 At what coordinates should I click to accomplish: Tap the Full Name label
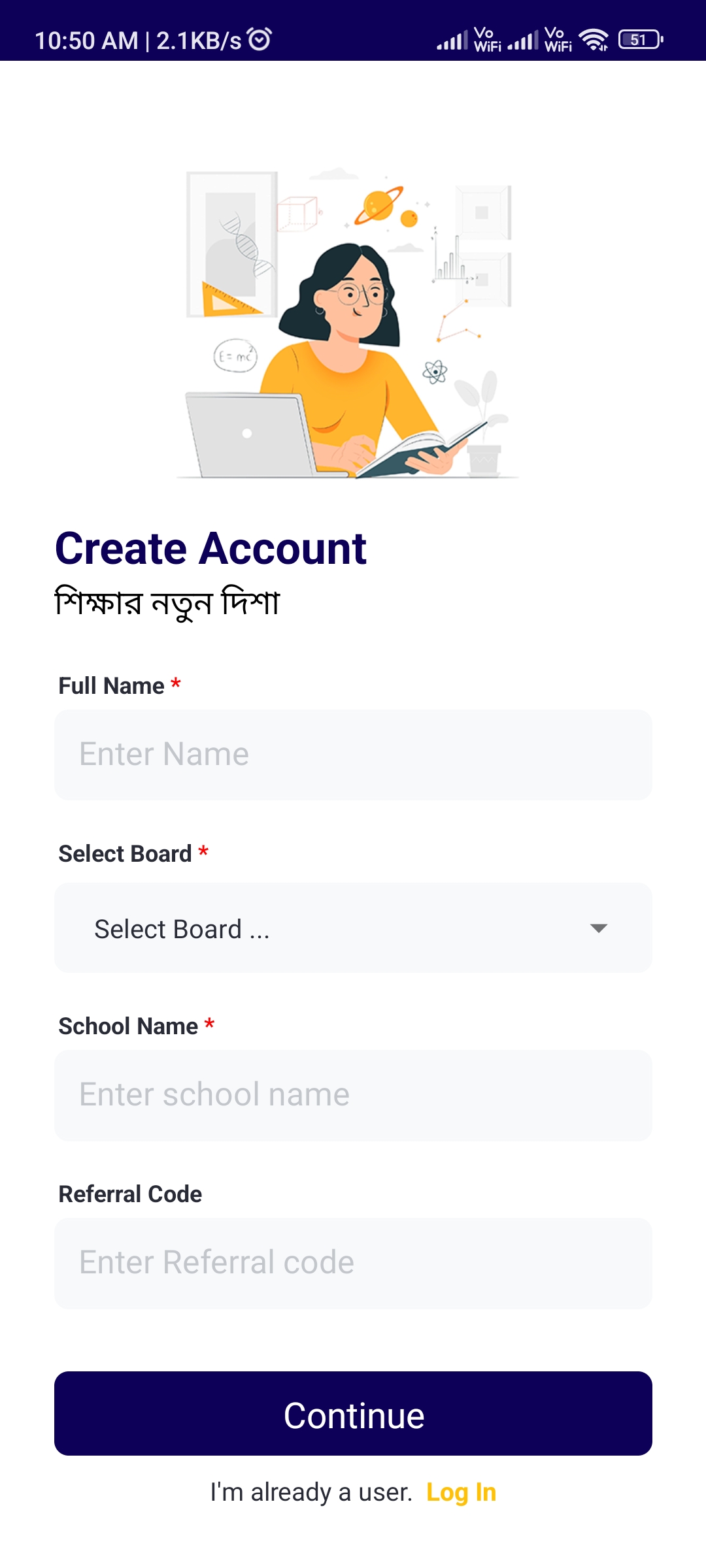pyautogui.click(x=112, y=686)
